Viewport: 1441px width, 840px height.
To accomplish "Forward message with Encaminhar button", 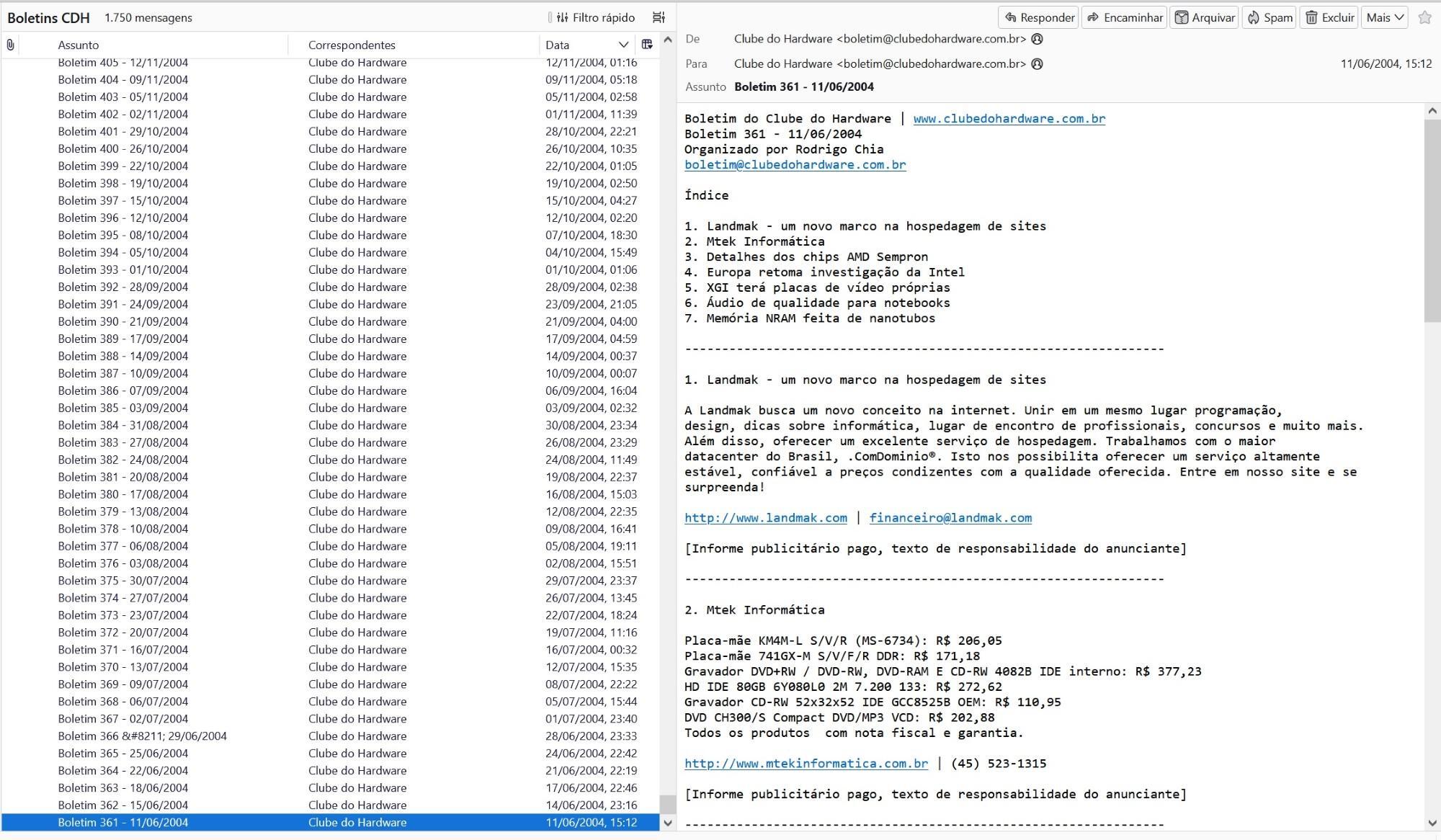I will (1125, 17).
